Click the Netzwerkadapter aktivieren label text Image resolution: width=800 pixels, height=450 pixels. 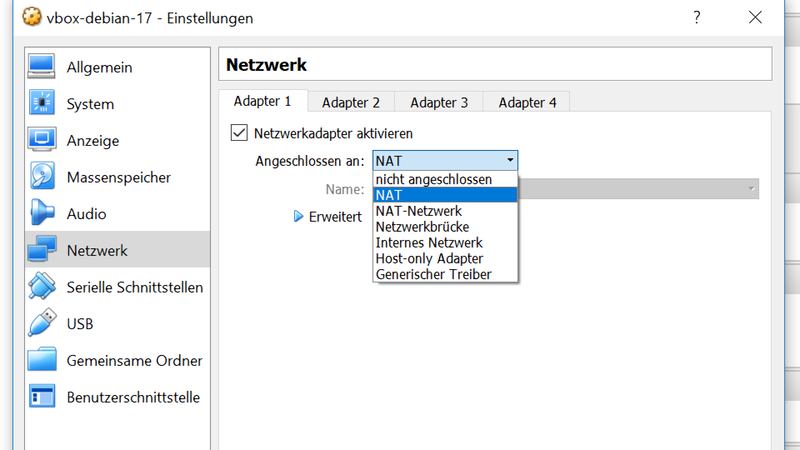[x=333, y=134]
